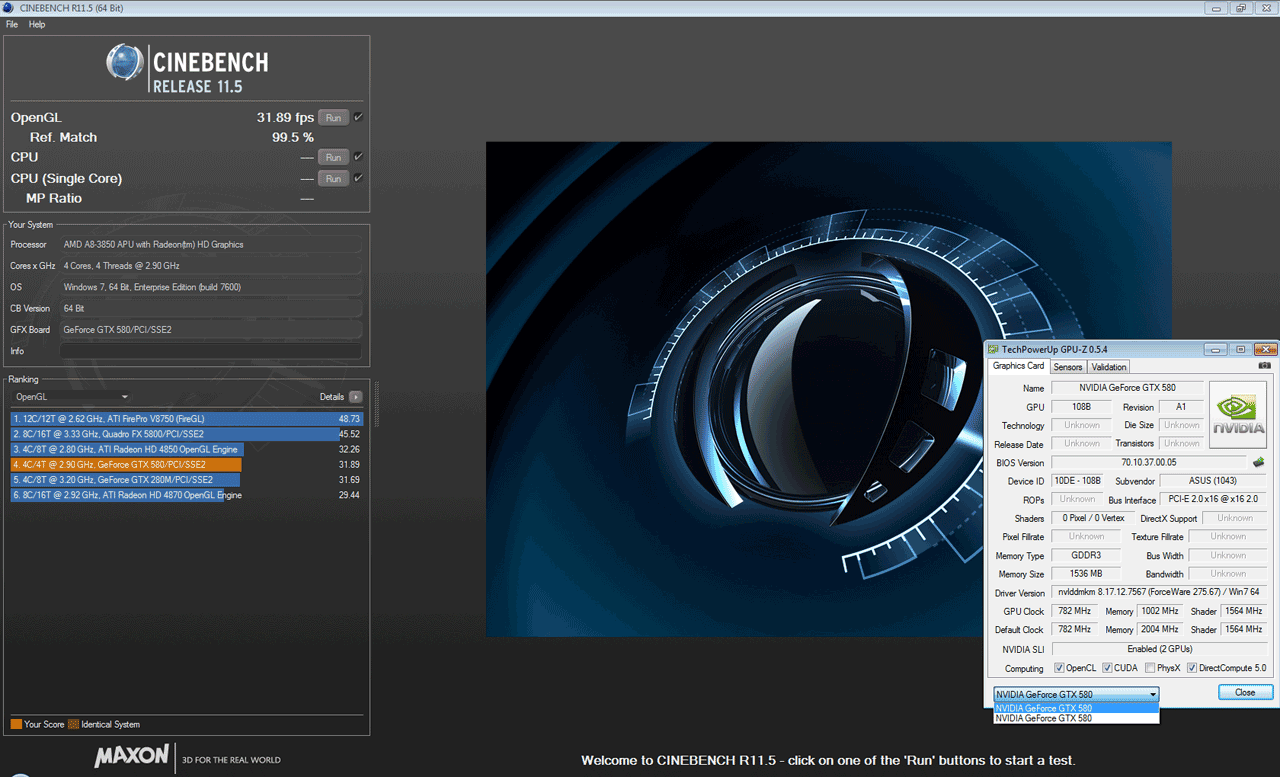This screenshot has height=777, width=1280.
Task: Click the GPU-Z screenshot camera icon
Action: click(1265, 366)
